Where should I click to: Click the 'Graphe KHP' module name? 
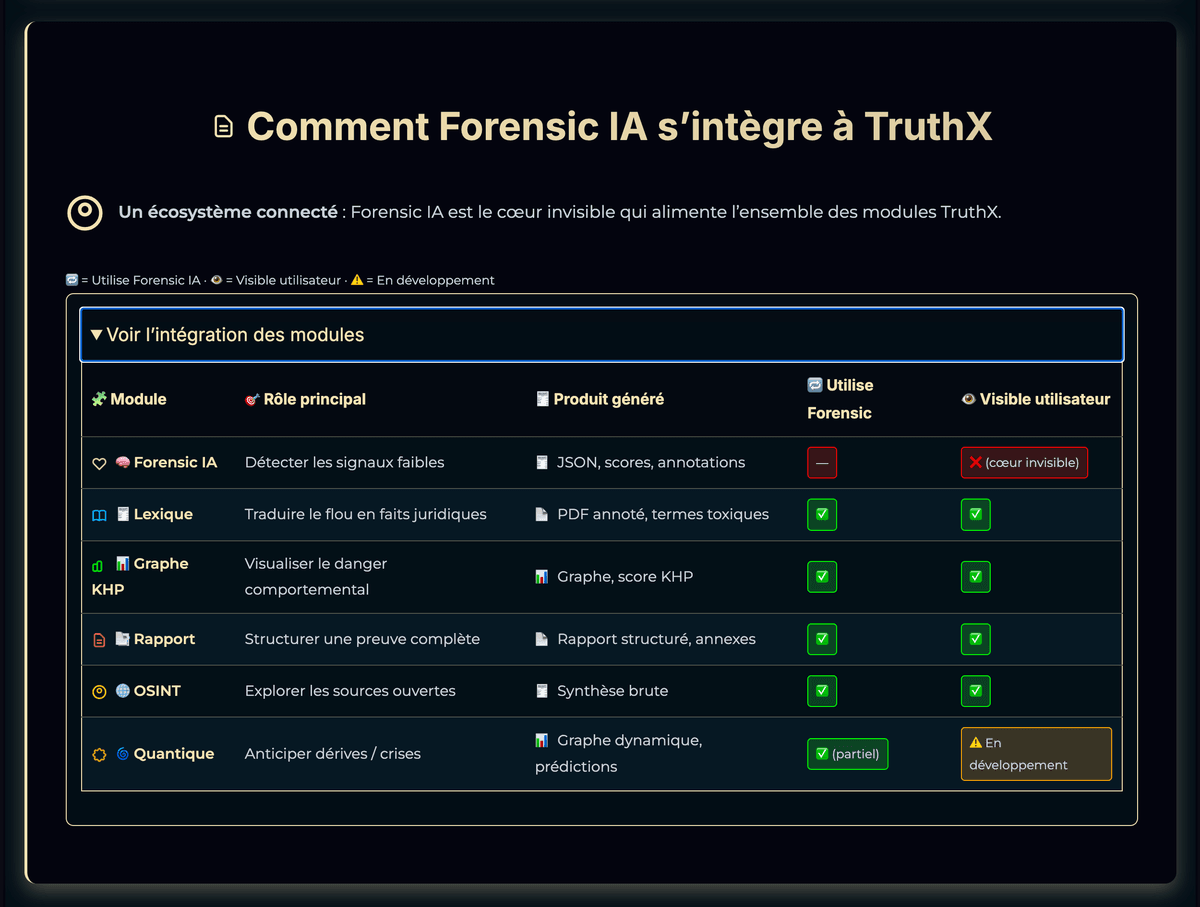pyautogui.click(x=140, y=577)
